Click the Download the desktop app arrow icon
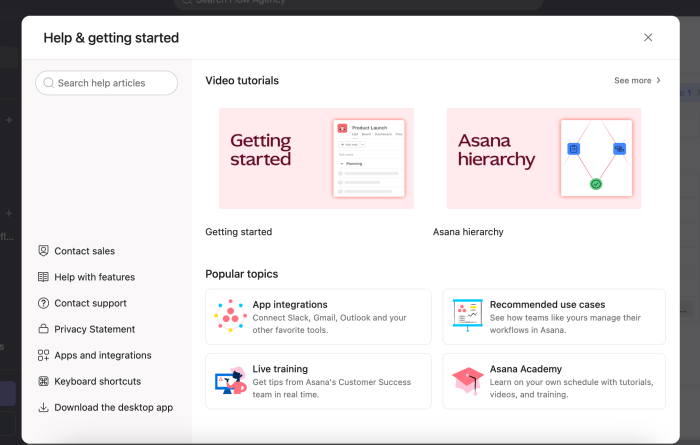The image size is (700, 445). pyautogui.click(x=43, y=407)
